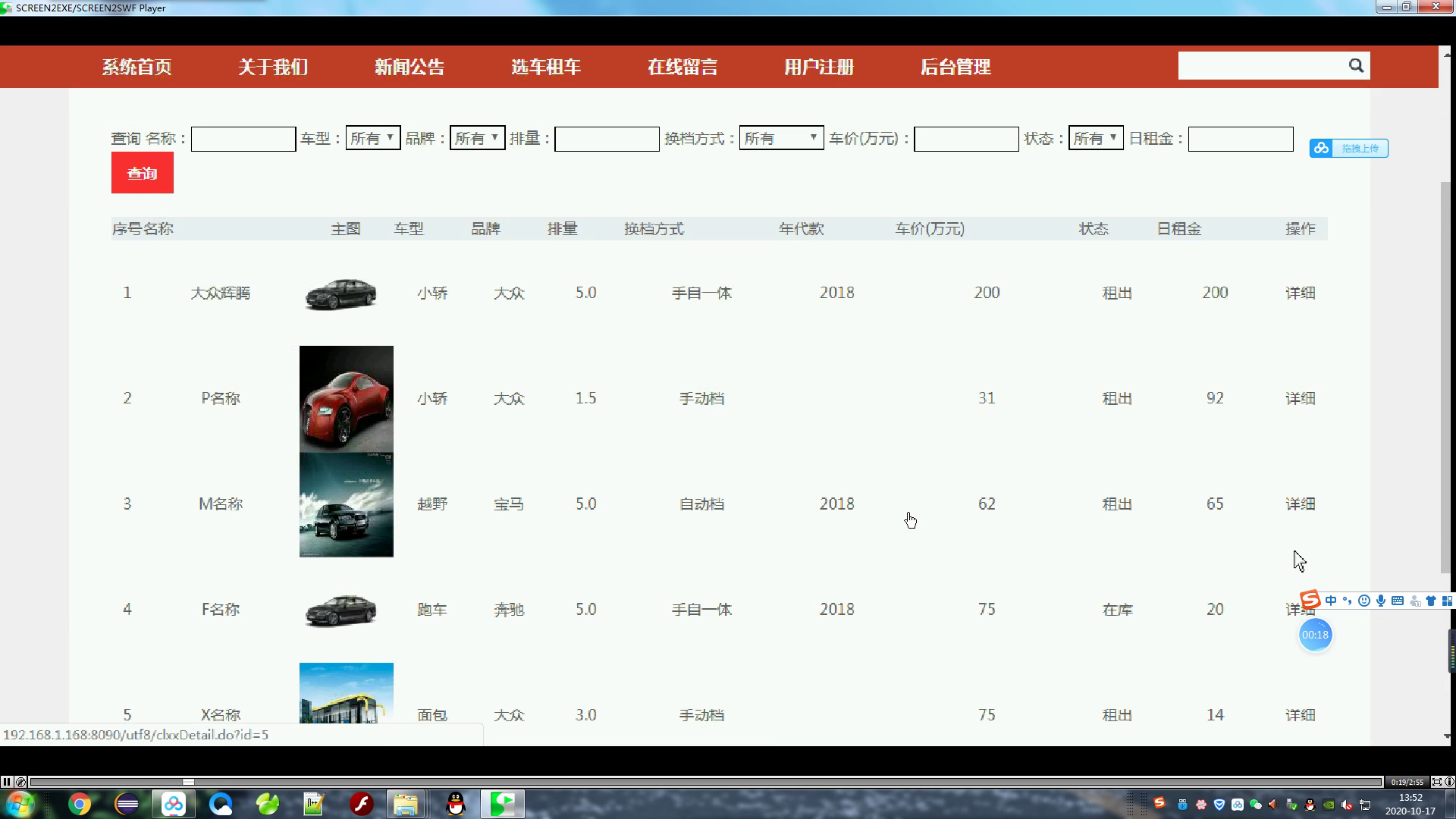Open Adobe Flash from the taskbar
Viewport: 1456px width, 819px height.
coord(361,804)
